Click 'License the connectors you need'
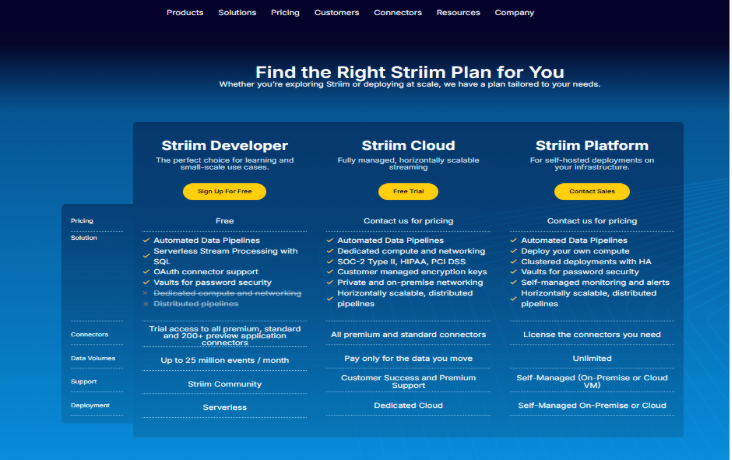 point(592,334)
